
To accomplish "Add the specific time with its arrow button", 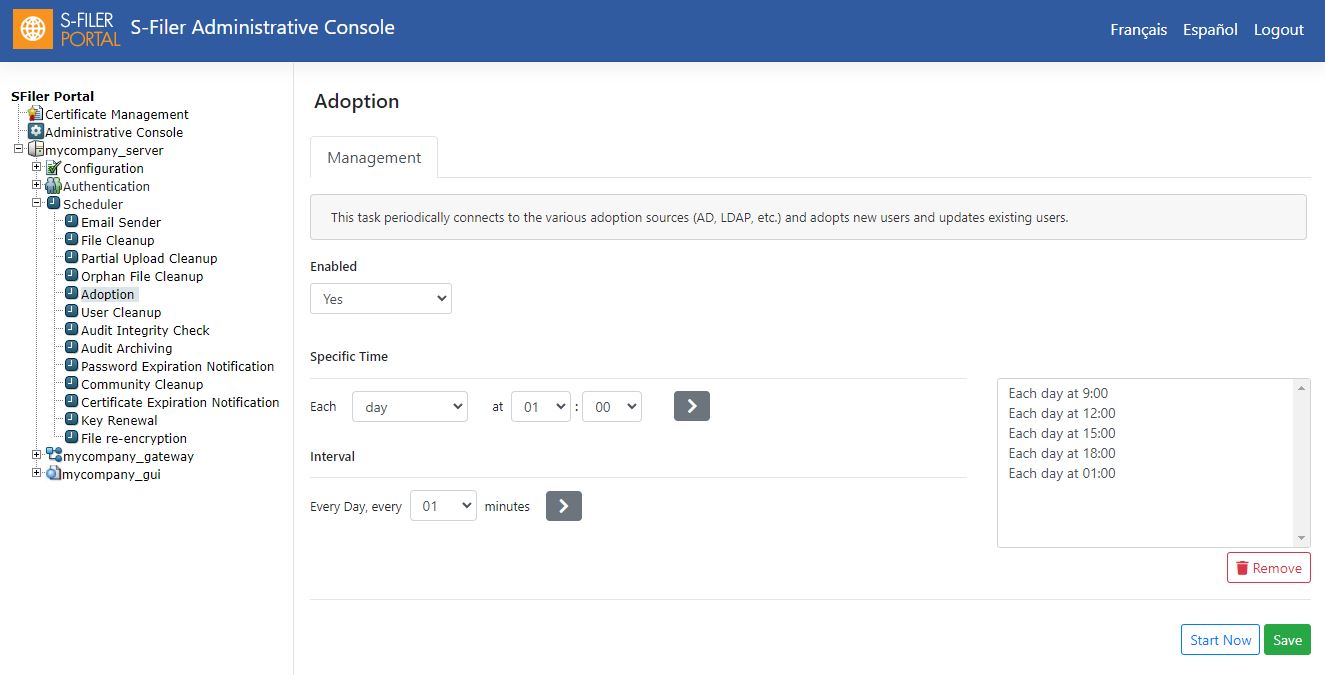I will [x=692, y=406].
